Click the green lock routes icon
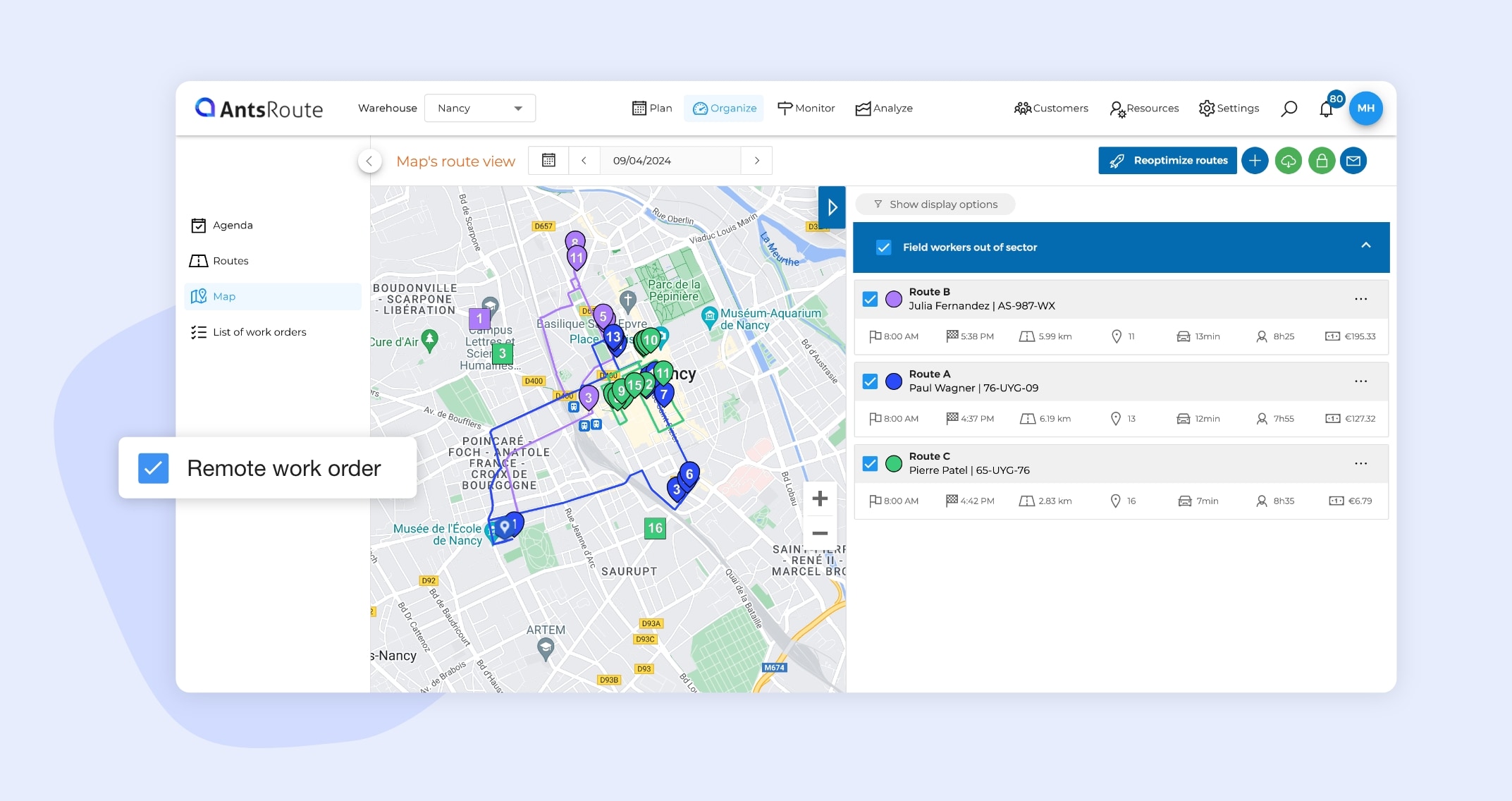The height and width of the screenshot is (801, 1512). pos(1322,161)
